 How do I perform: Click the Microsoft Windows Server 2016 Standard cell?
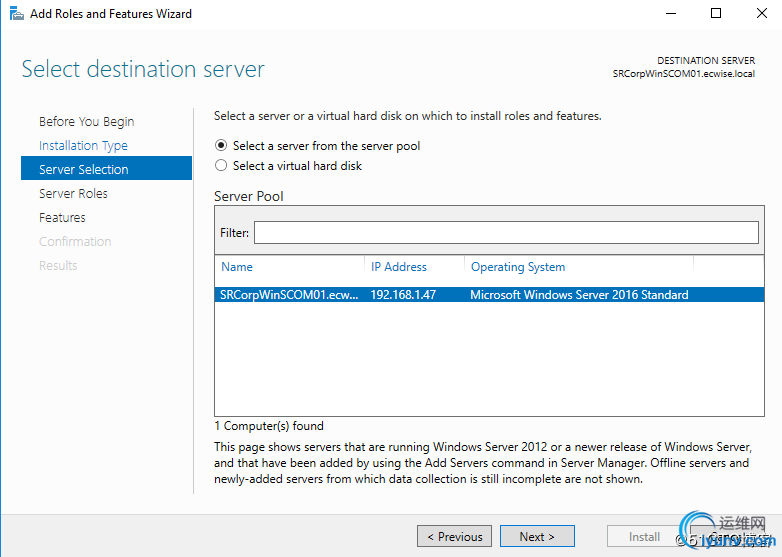[x=579, y=295]
